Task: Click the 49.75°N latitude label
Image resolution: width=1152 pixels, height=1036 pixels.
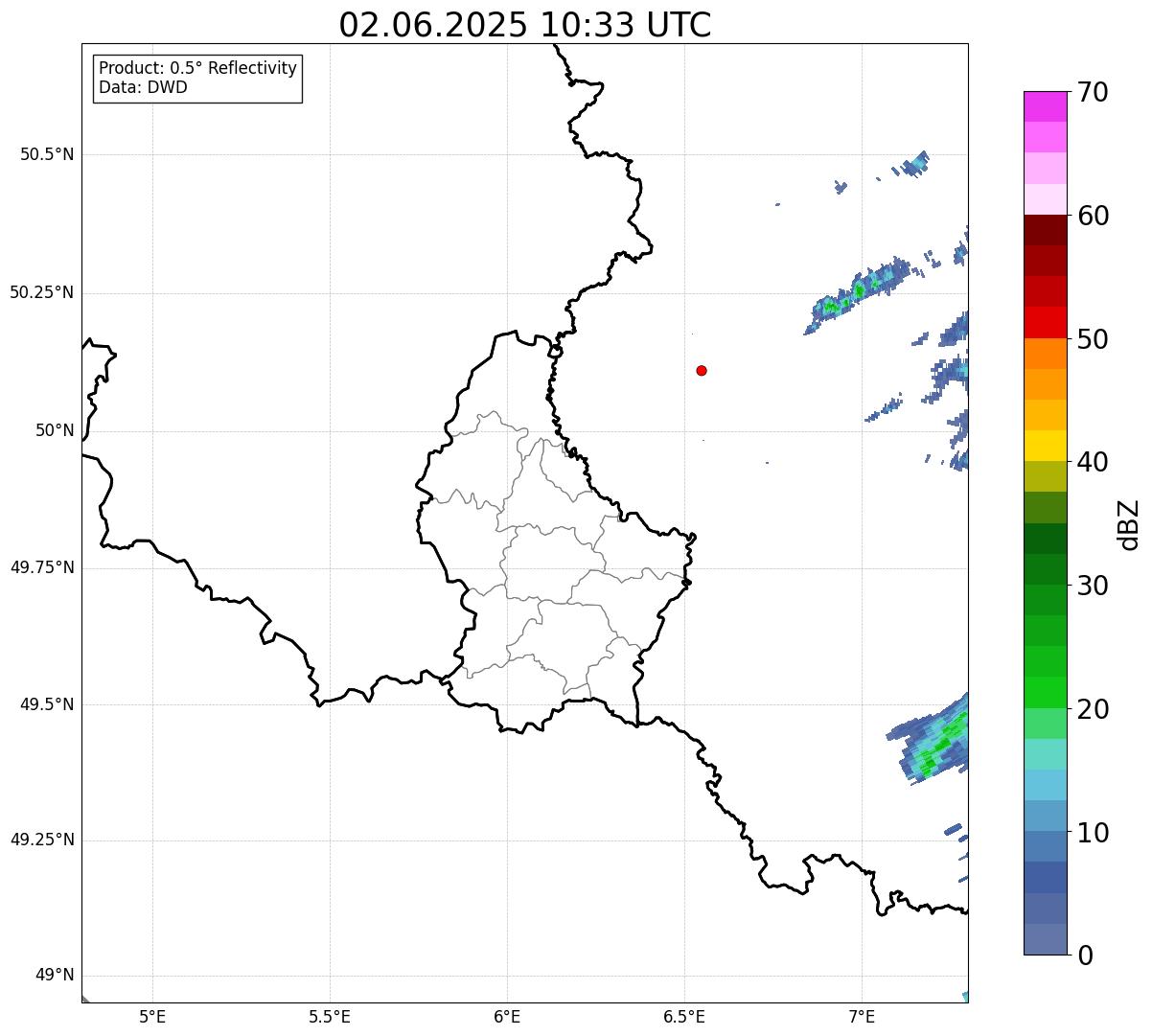Action: (42, 567)
